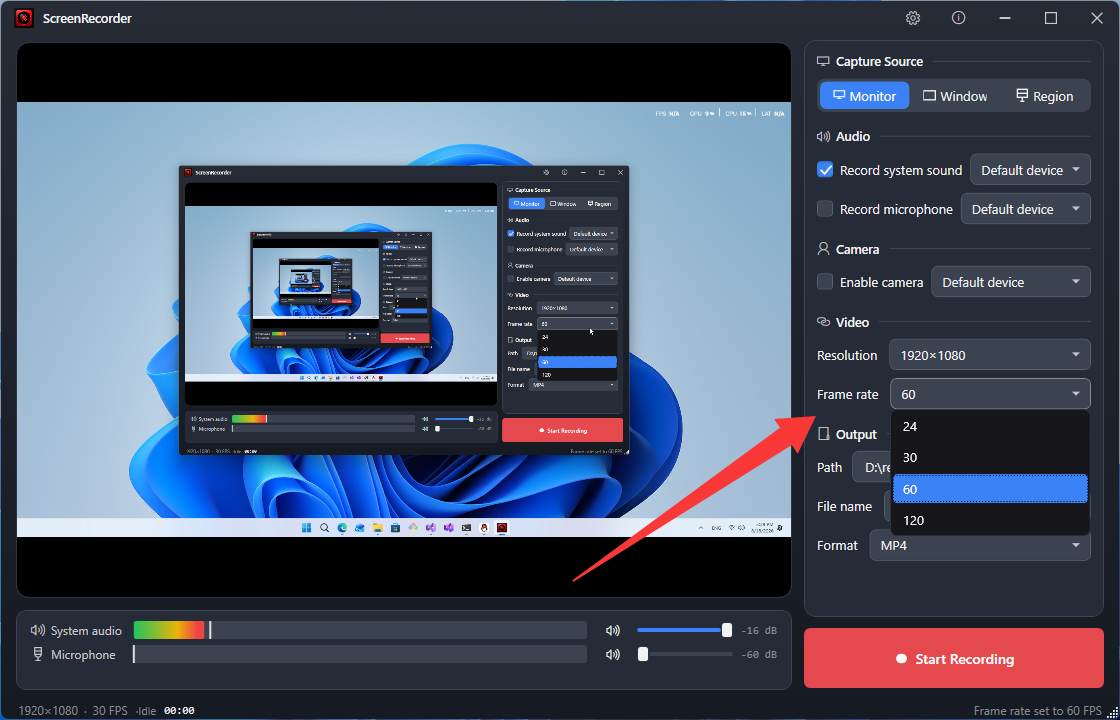This screenshot has height=720, width=1120.
Task: Switch capture source to Region
Action: click(x=1044, y=96)
